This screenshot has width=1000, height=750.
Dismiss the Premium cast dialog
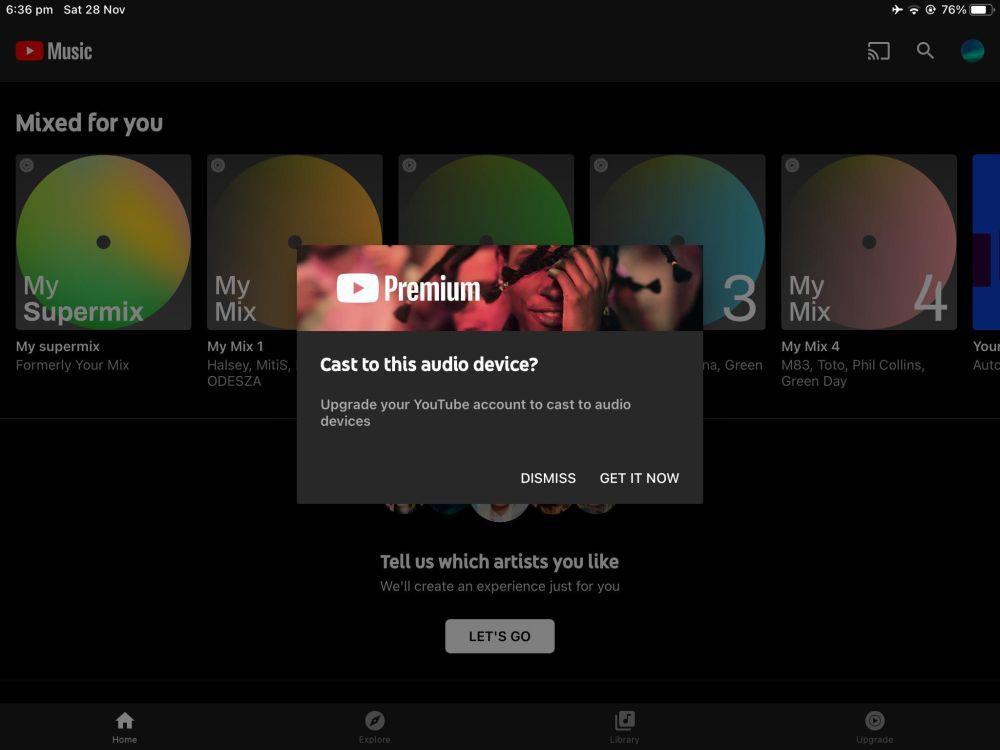pyautogui.click(x=548, y=478)
